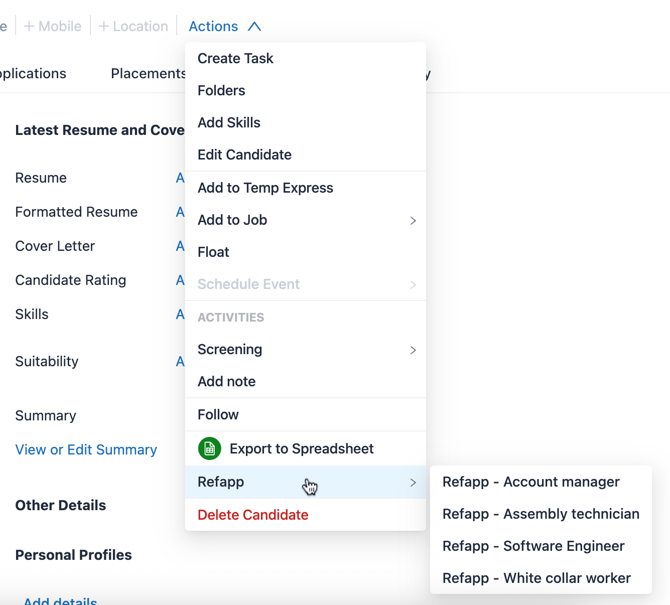Select Create Task from the menu
The height and width of the screenshot is (605, 670).
[x=306, y=58]
